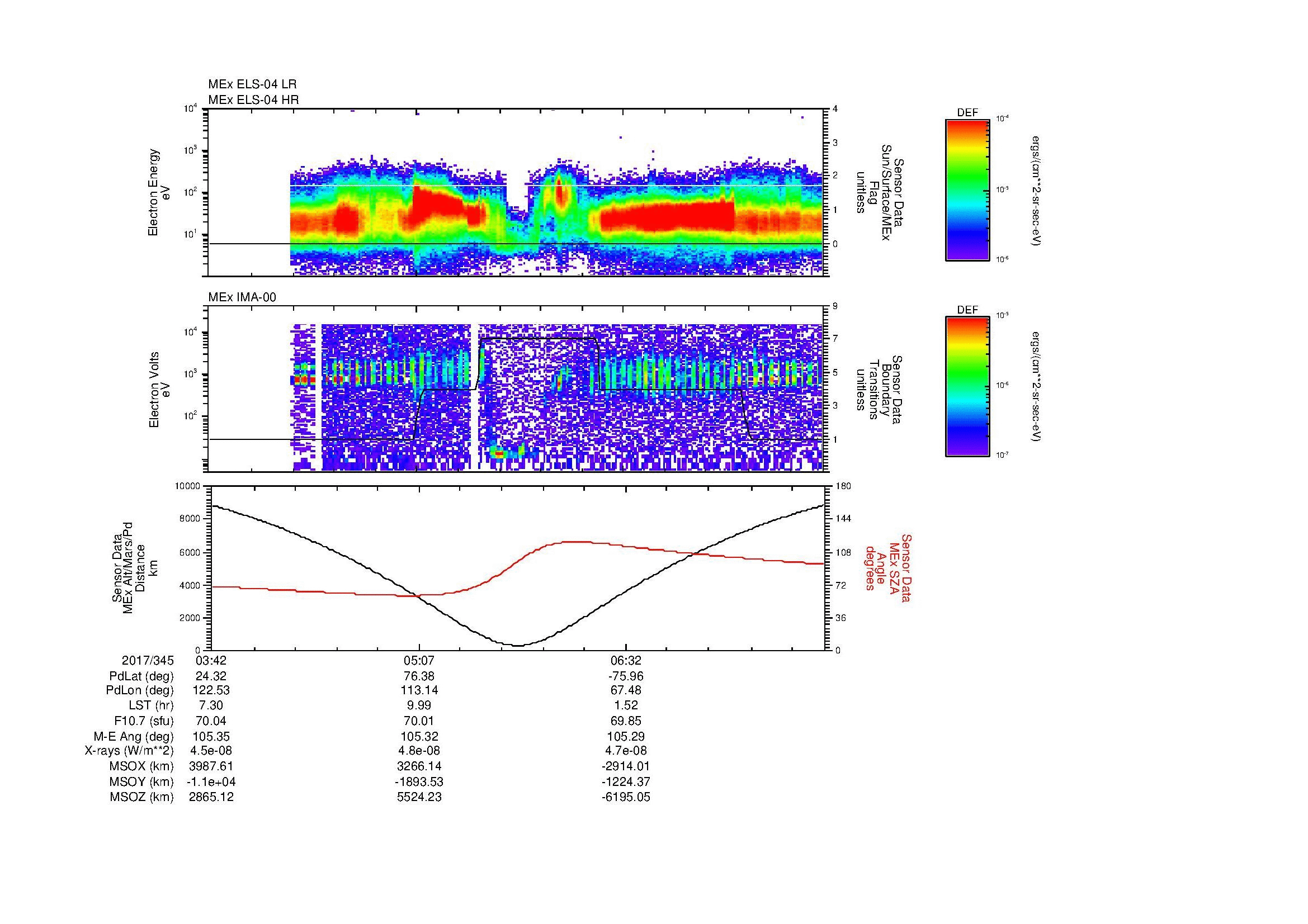This screenshot has width=1308, height=924.
Task: Select MSOZ value 5524.23
Action: [419, 797]
